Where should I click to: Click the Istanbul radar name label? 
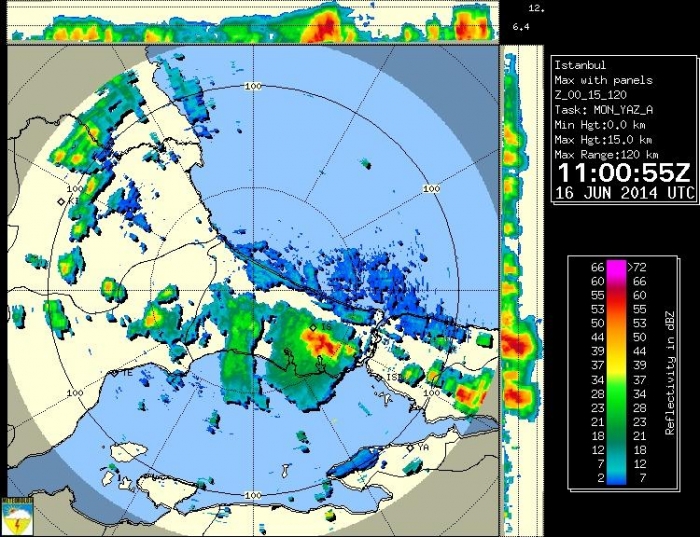pos(581,65)
